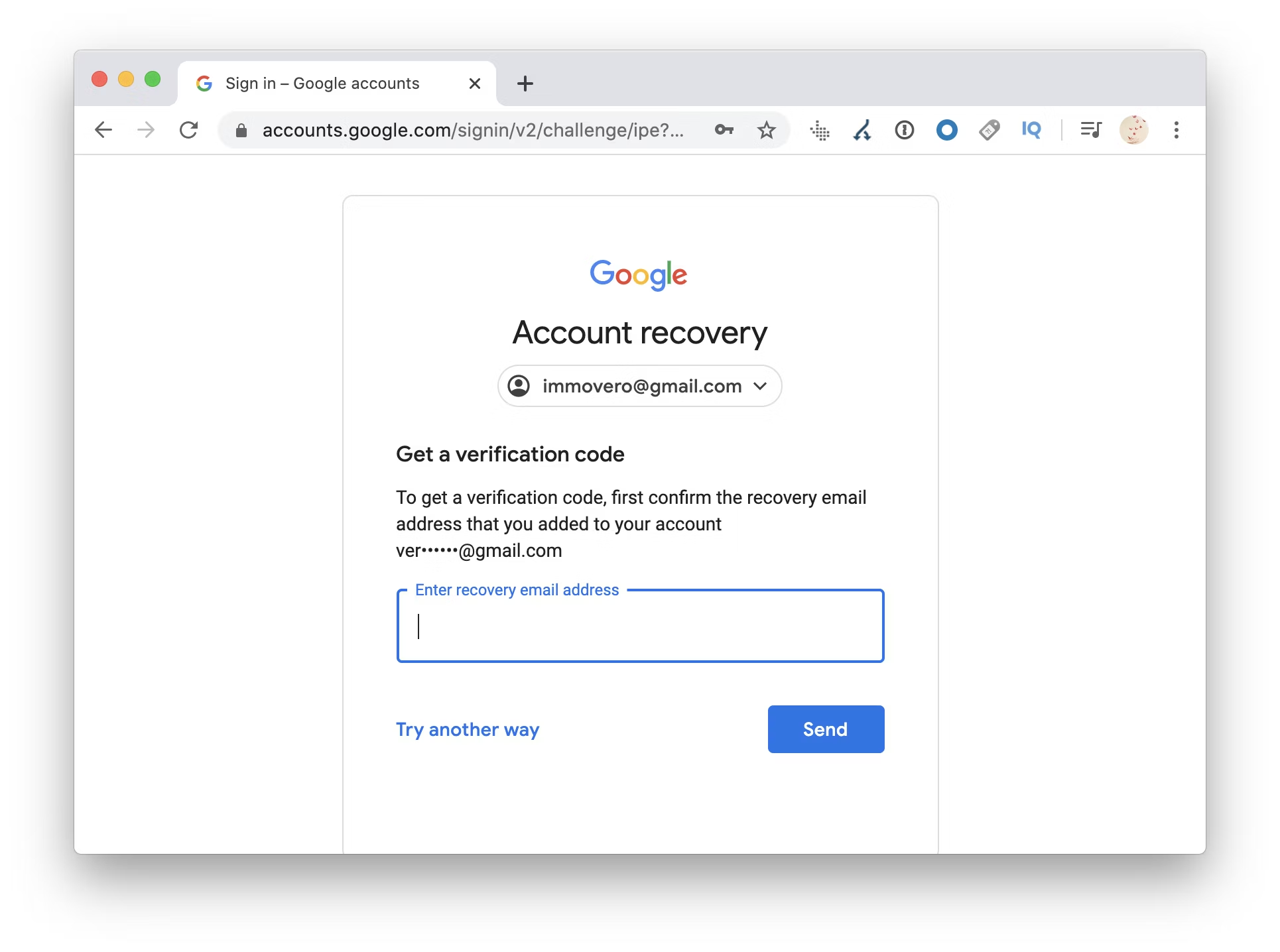Click the bookmark star icon
This screenshot has width=1280, height=952.
point(766,130)
